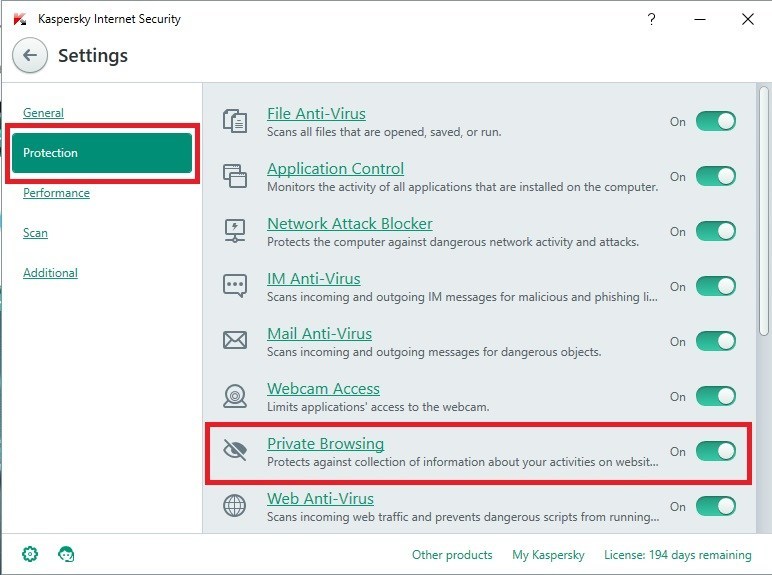The image size is (772, 575).
Task: Click 'Limits applications' access to the webcam' text
Action: pyautogui.click(x=378, y=407)
